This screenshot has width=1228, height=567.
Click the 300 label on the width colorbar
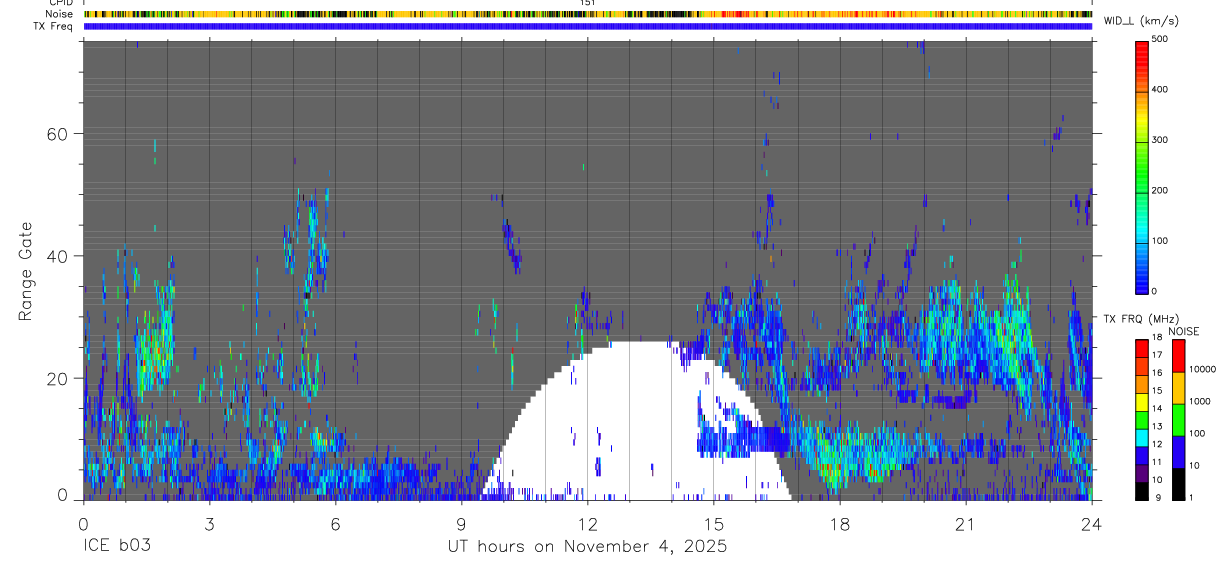[x=1160, y=140]
